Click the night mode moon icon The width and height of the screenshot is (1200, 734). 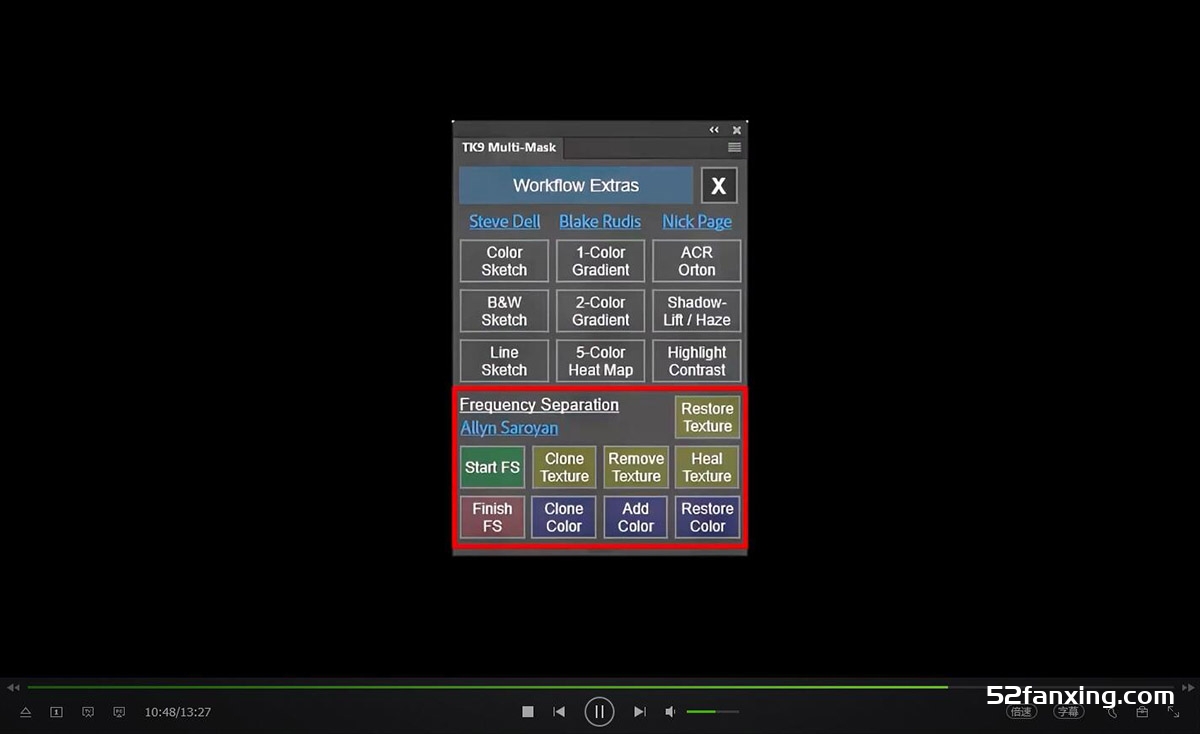pyautogui.click(x=1111, y=712)
